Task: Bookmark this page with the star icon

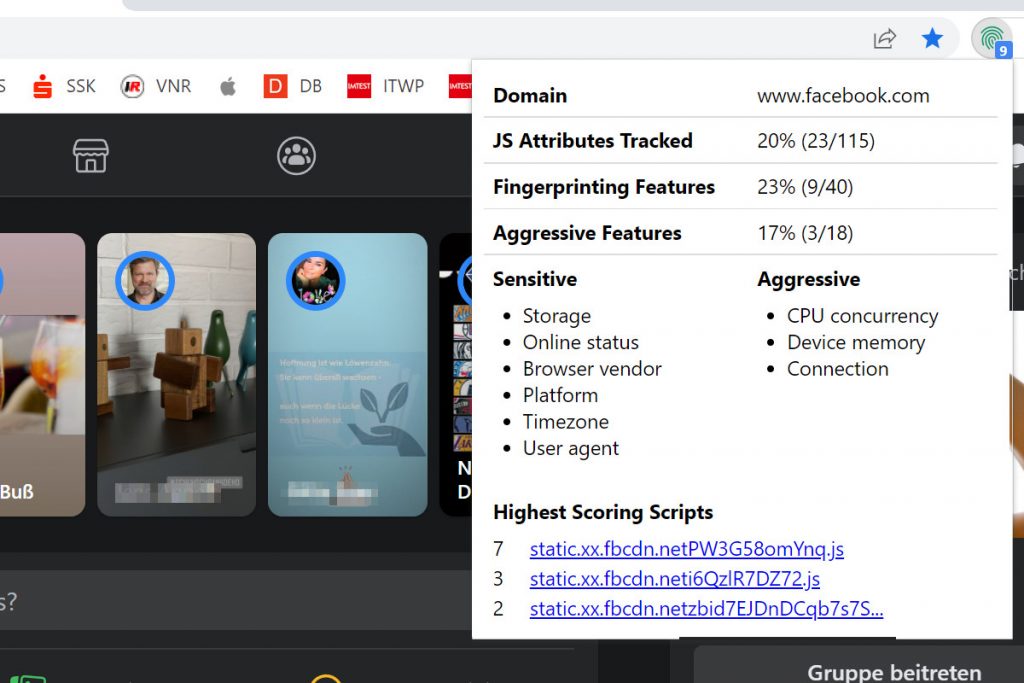Action: pyautogui.click(x=932, y=39)
